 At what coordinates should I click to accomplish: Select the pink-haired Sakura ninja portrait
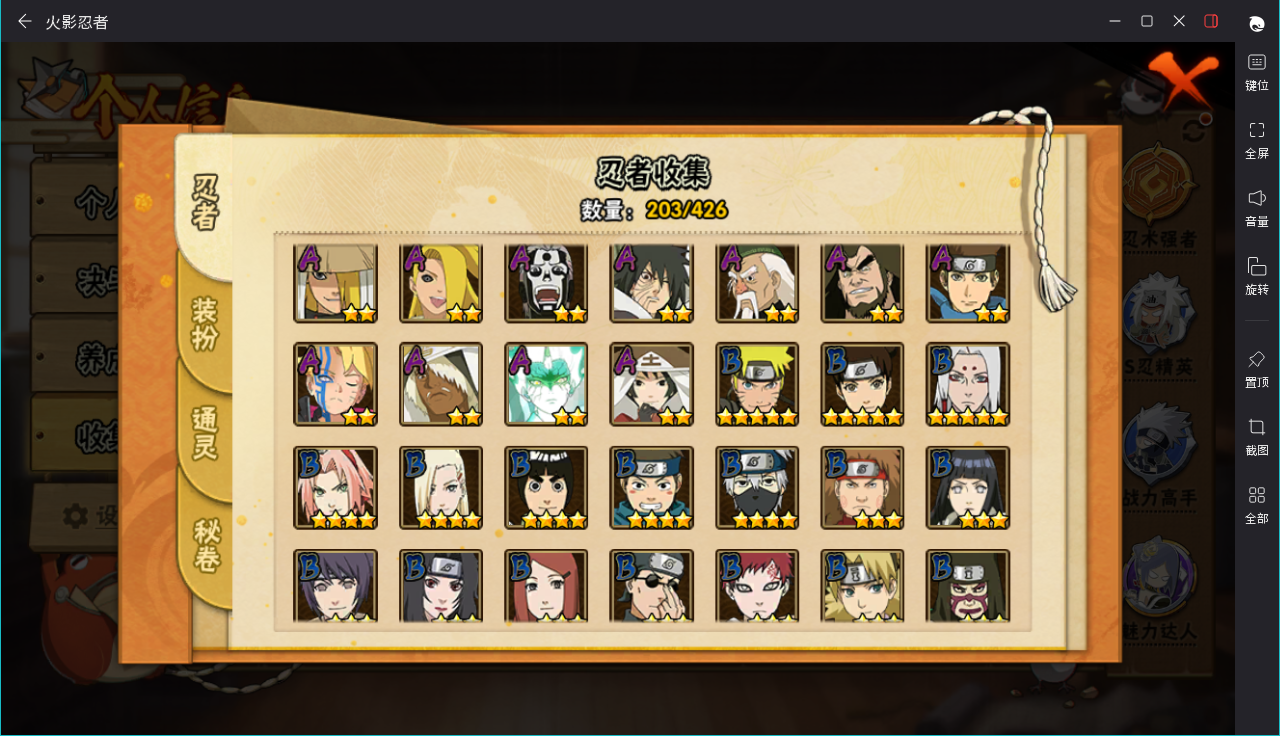click(335, 487)
